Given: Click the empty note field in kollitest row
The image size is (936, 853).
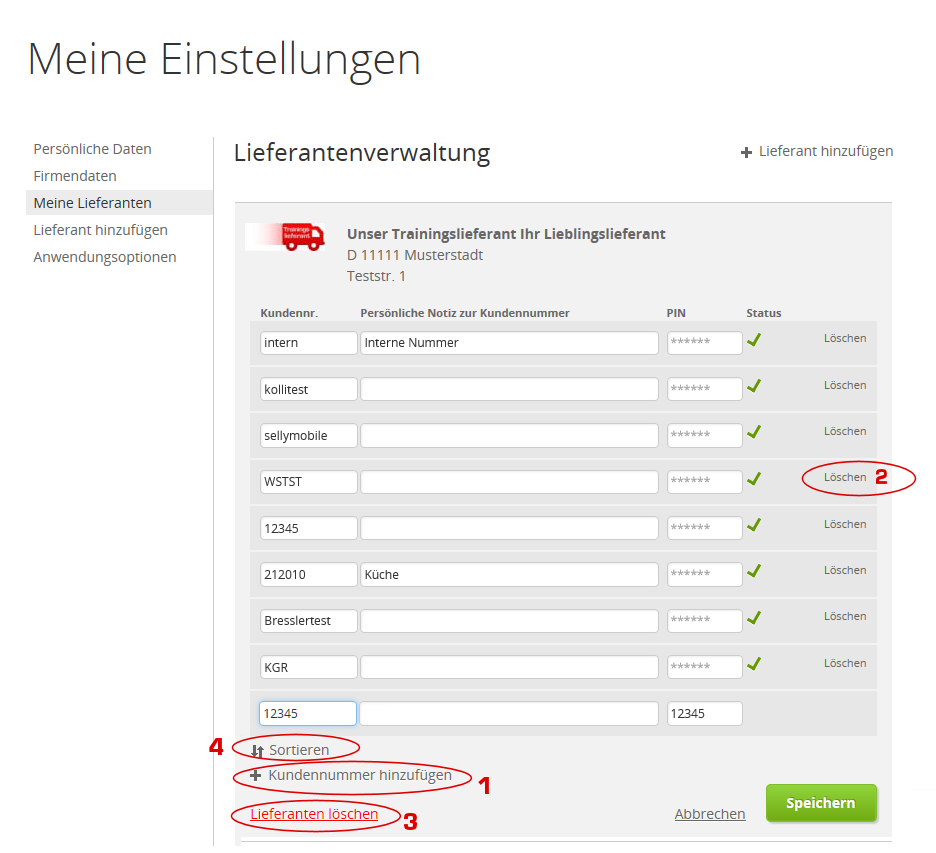Looking at the screenshot, I should (x=509, y=389).
